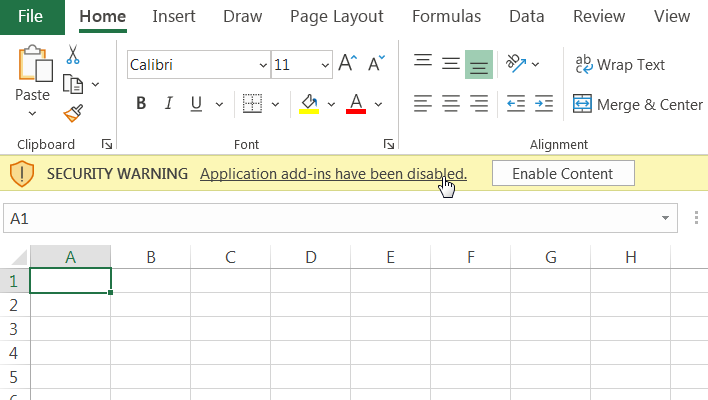
Task: Expand the font size dropdown
Action: [x=325, y=65]
